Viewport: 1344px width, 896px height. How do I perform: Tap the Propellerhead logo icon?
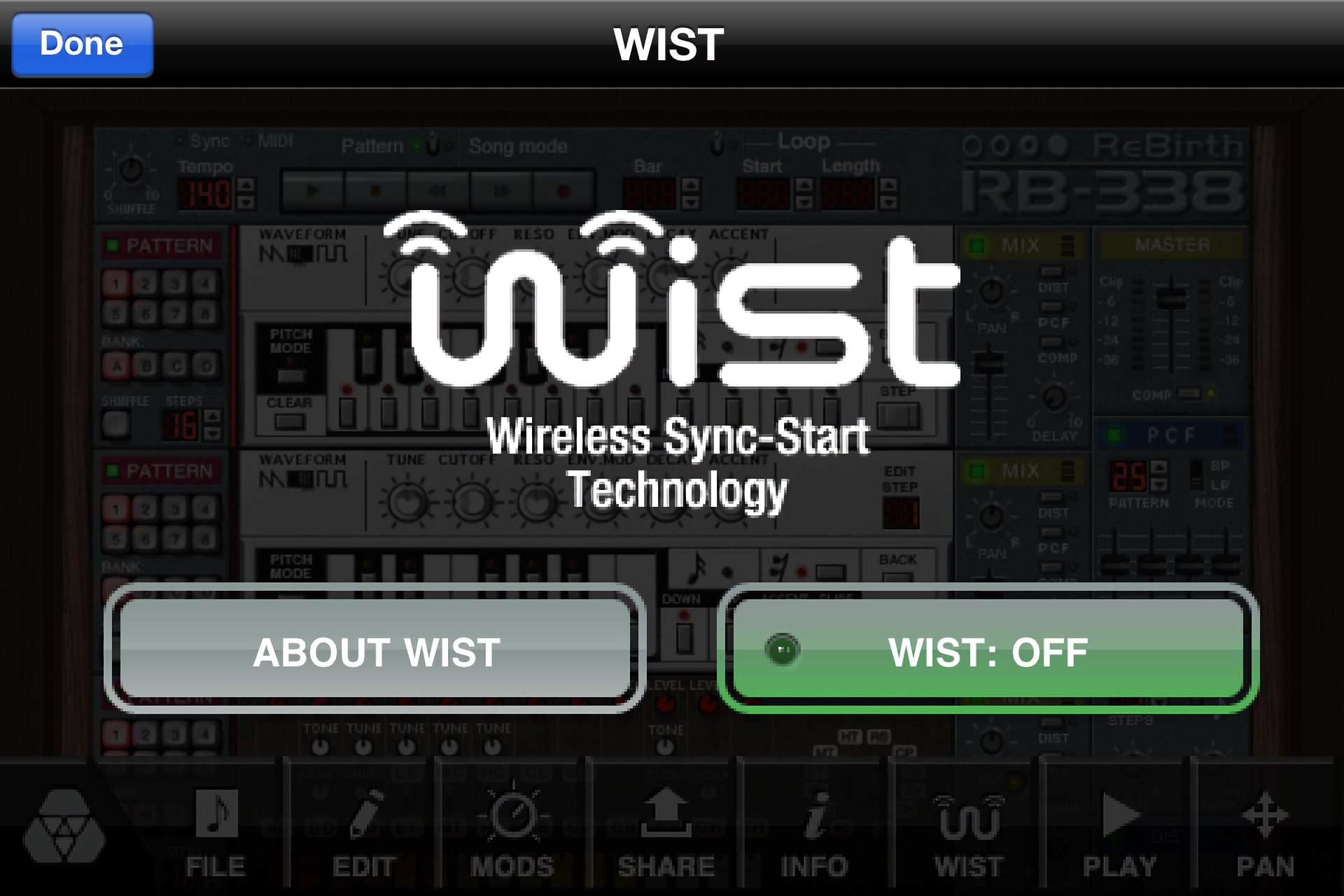pos(64,826)
